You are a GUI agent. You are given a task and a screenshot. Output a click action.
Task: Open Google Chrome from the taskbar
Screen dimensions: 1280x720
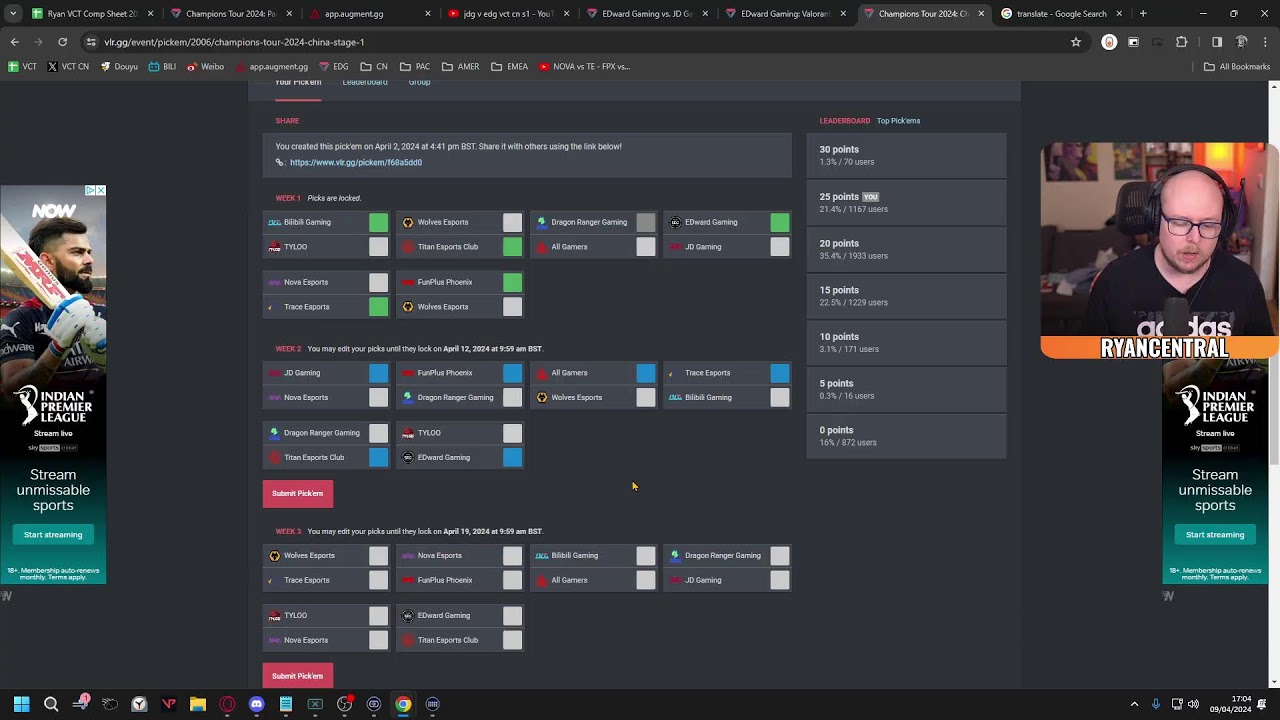403,704
